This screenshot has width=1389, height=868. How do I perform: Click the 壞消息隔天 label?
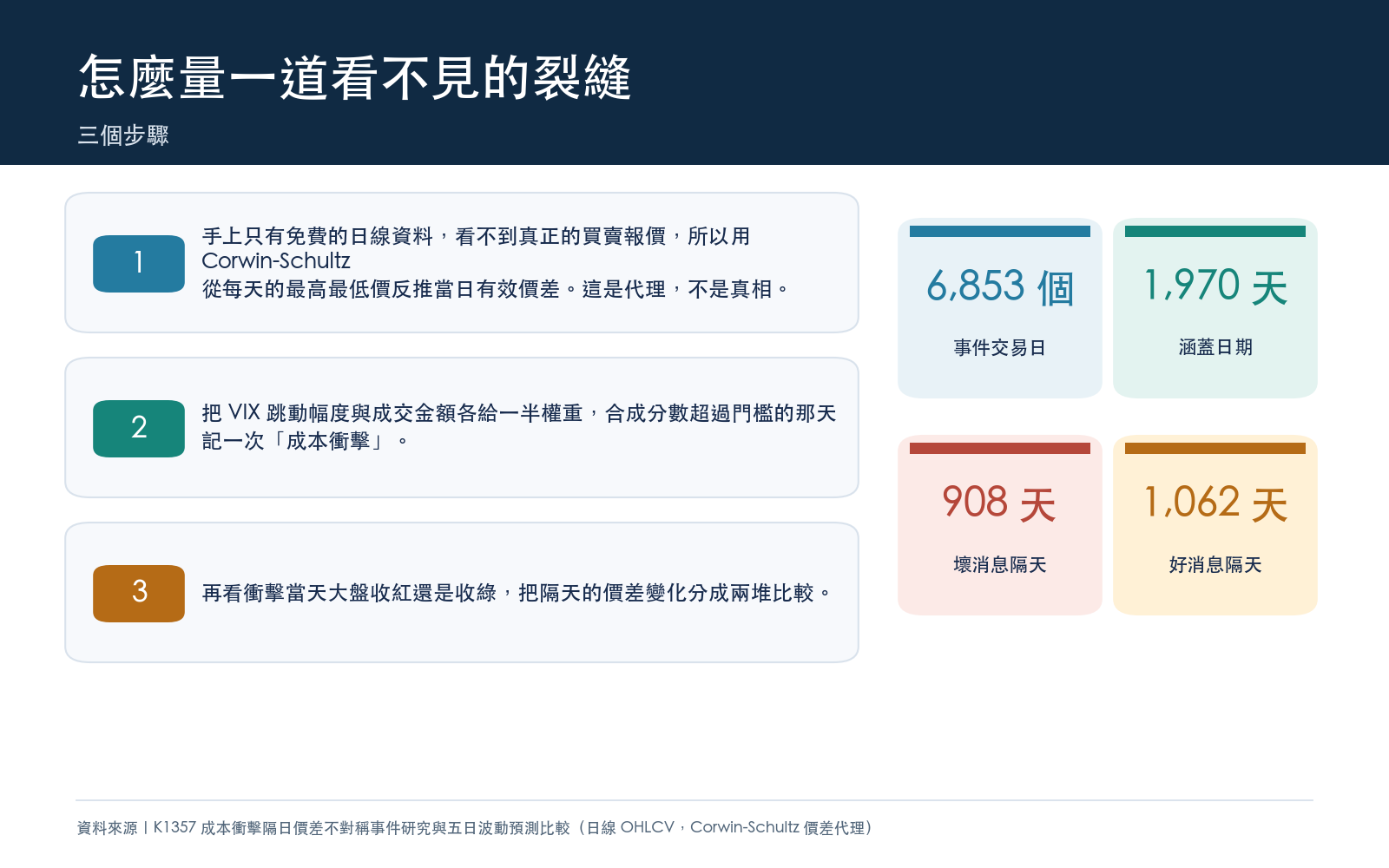pos(1000,565)
